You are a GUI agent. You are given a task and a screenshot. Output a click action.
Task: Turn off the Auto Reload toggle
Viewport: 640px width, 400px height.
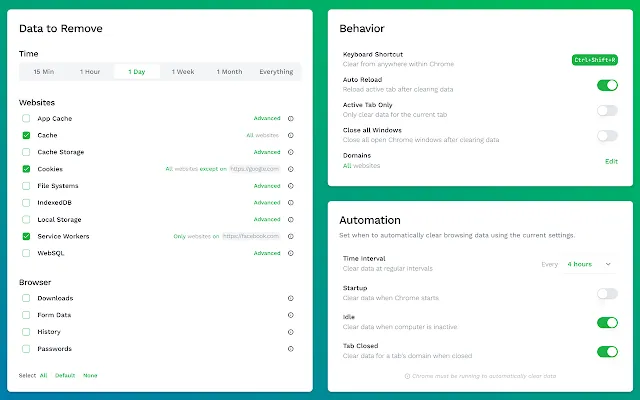pos(607,85)
